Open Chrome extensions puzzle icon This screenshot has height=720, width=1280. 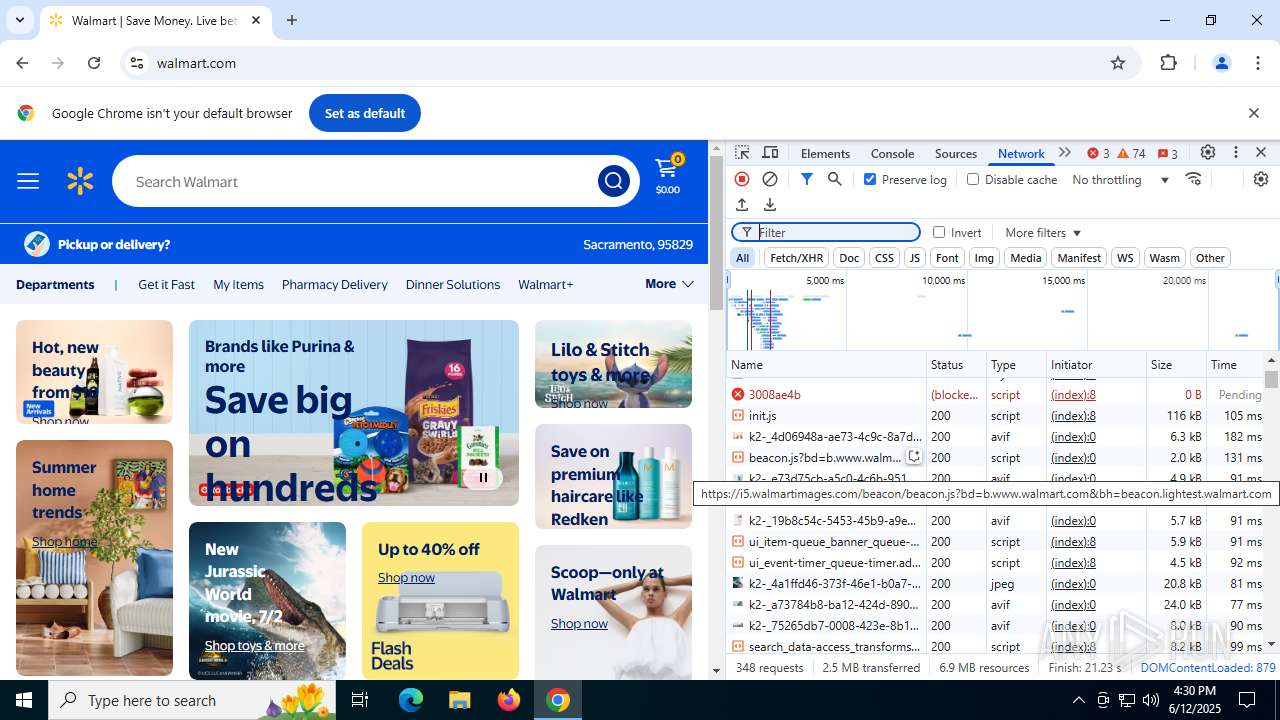click(1168, 63)
